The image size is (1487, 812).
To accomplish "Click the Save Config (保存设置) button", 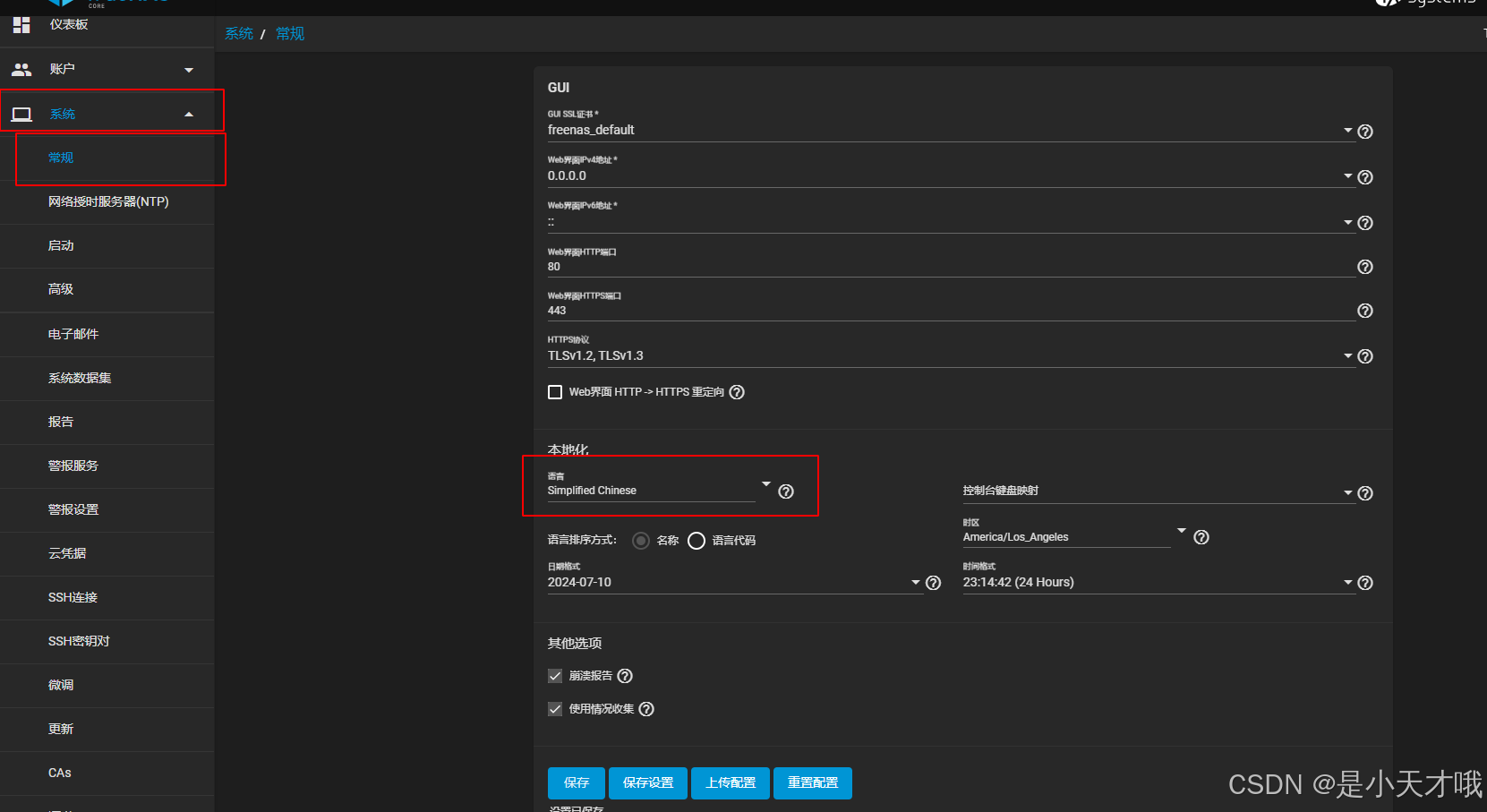I will tap(648, 783).
